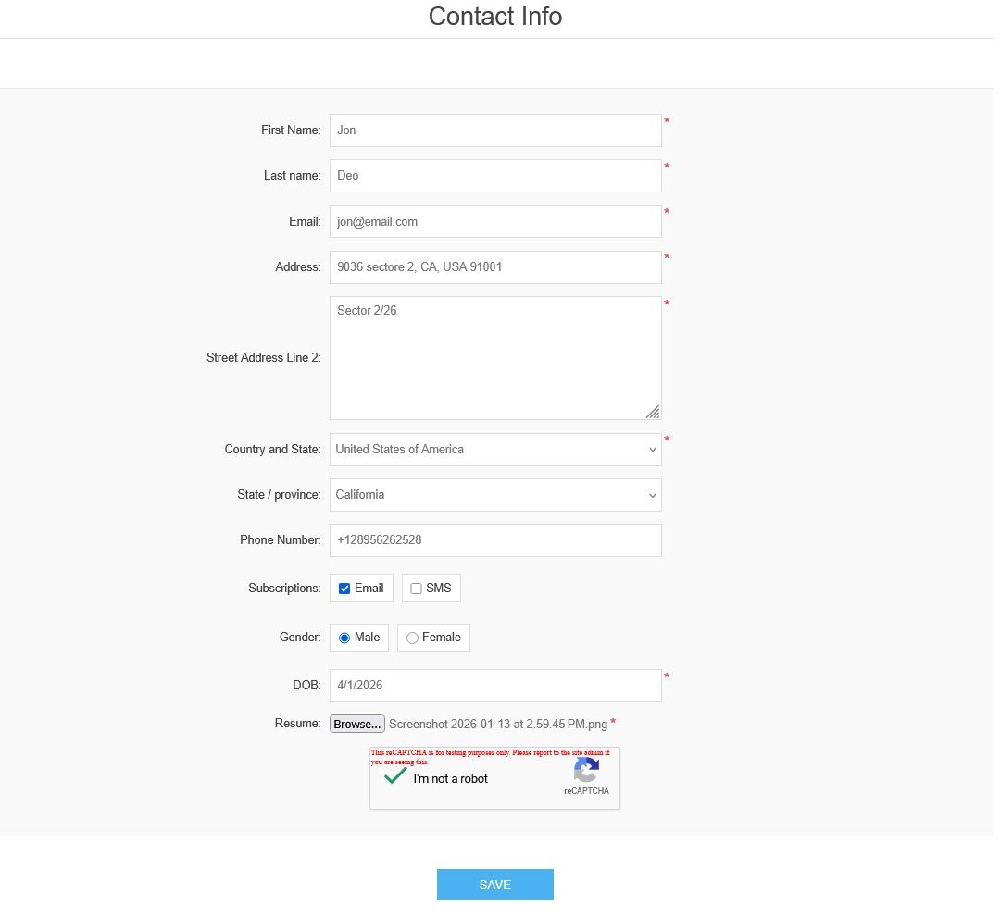The width and height of the screenshot is (1000, 917).
Task: Click inside the Email address field
Action: (x=495, y=221)
